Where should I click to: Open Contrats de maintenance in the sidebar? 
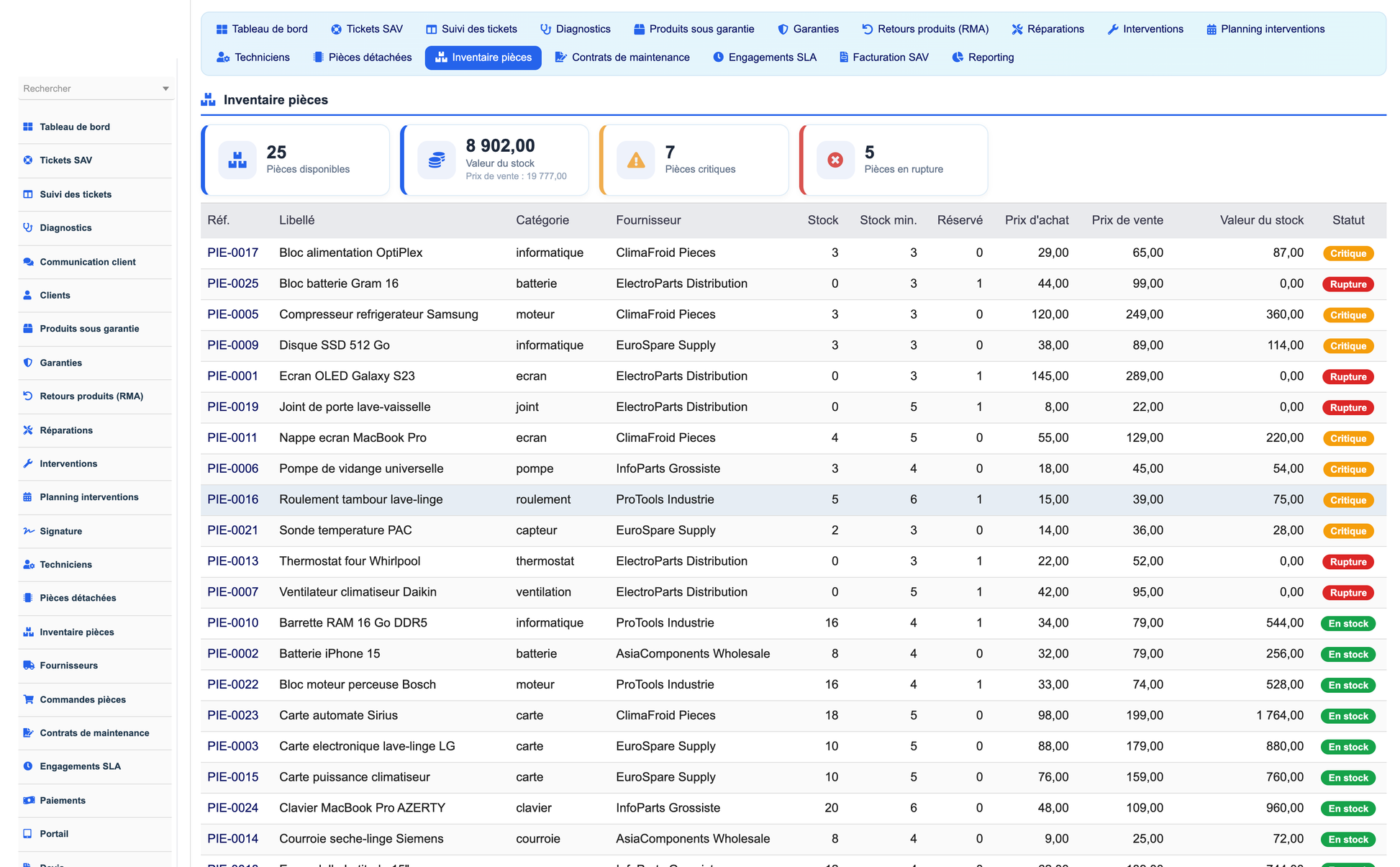[94, 733]
